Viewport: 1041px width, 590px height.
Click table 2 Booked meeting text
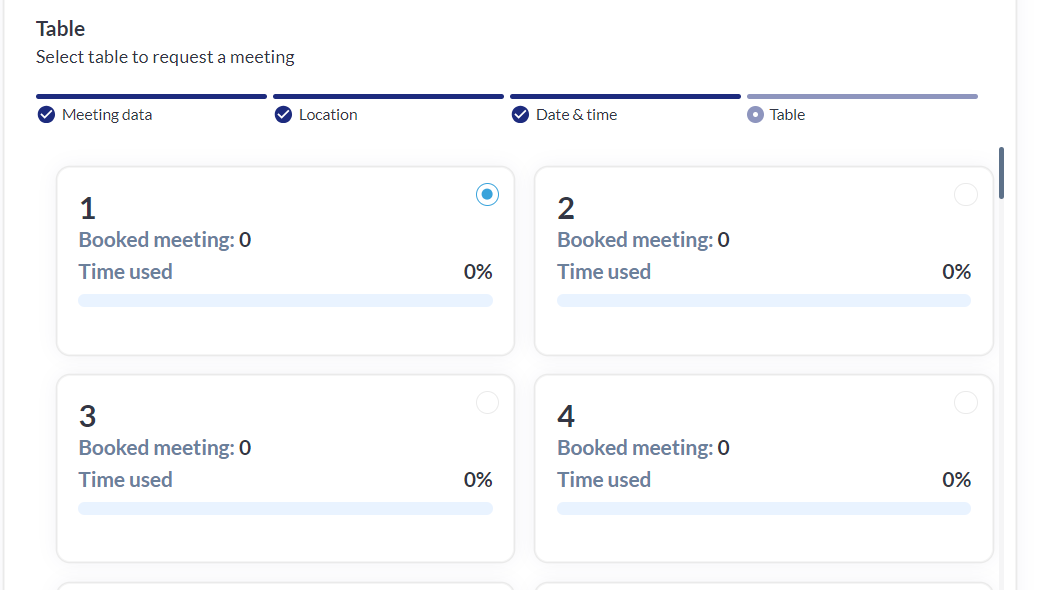point(643,240)
